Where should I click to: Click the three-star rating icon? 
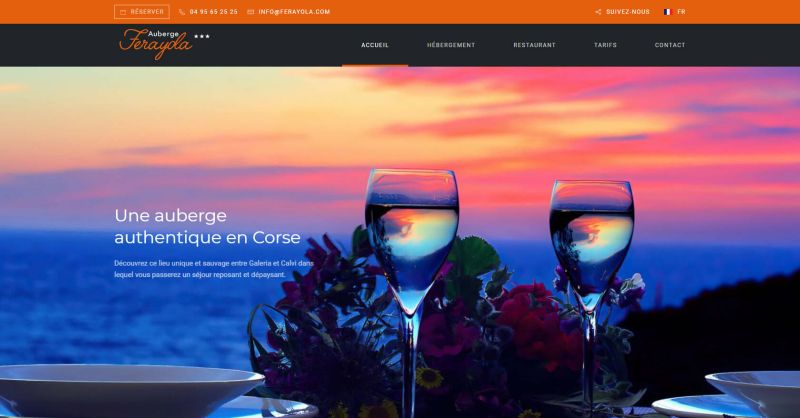pyautogui.click(x=202, y=36)
